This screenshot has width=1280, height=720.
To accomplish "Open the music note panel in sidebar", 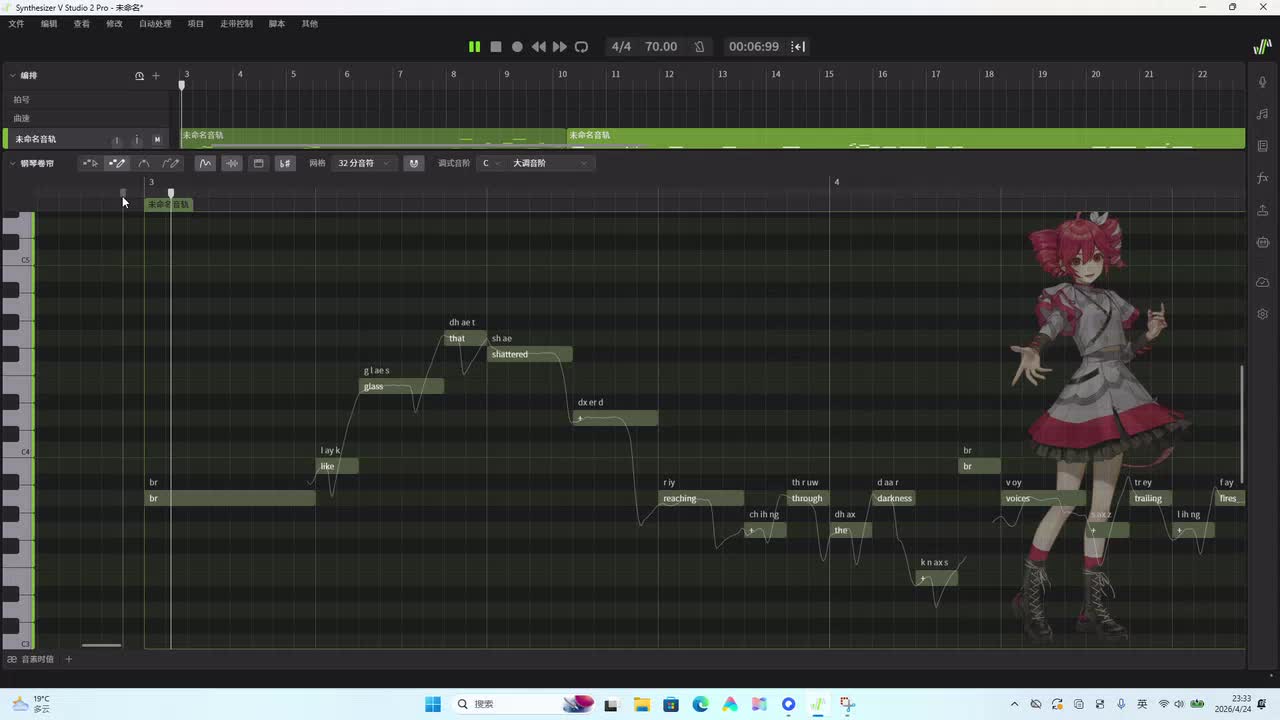I will [1263, 114].
